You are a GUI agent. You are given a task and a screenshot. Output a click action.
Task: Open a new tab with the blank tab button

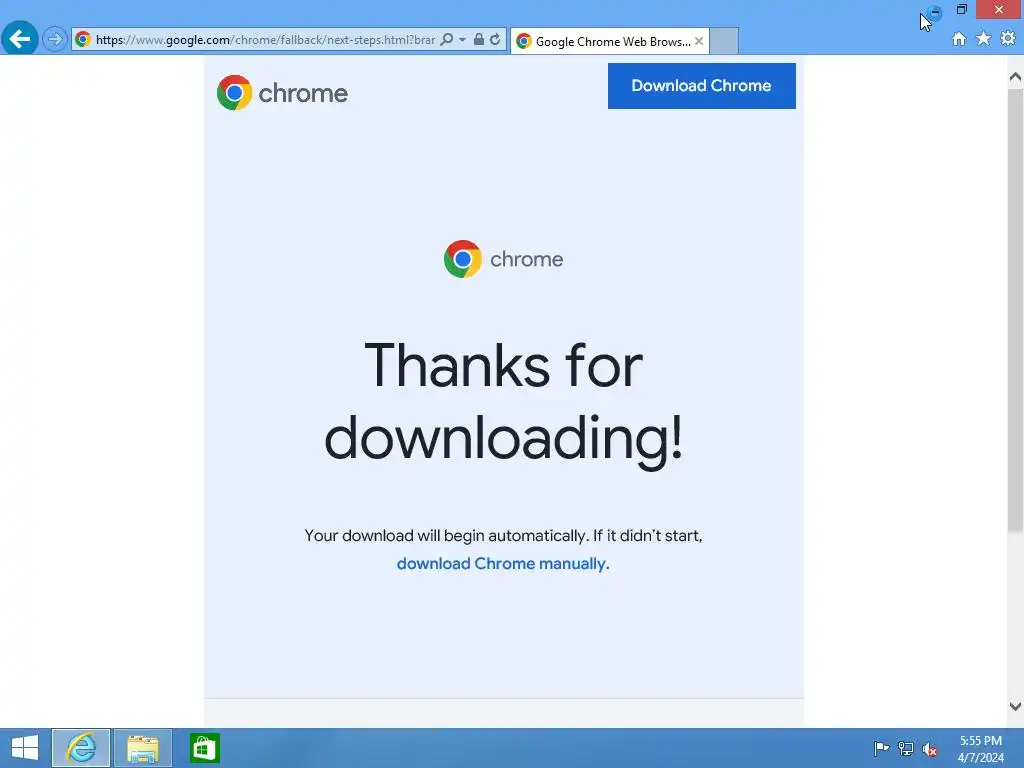(724, 41)
